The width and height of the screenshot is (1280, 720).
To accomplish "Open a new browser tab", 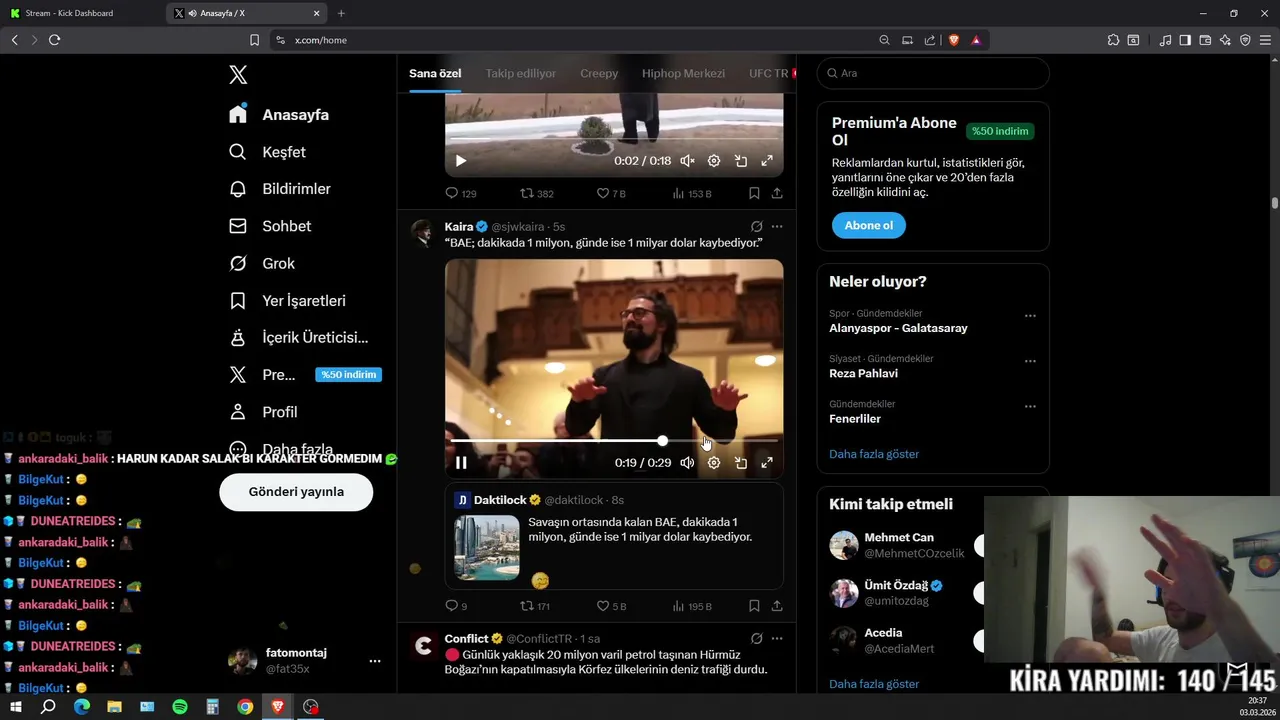I will click(341, 13).
